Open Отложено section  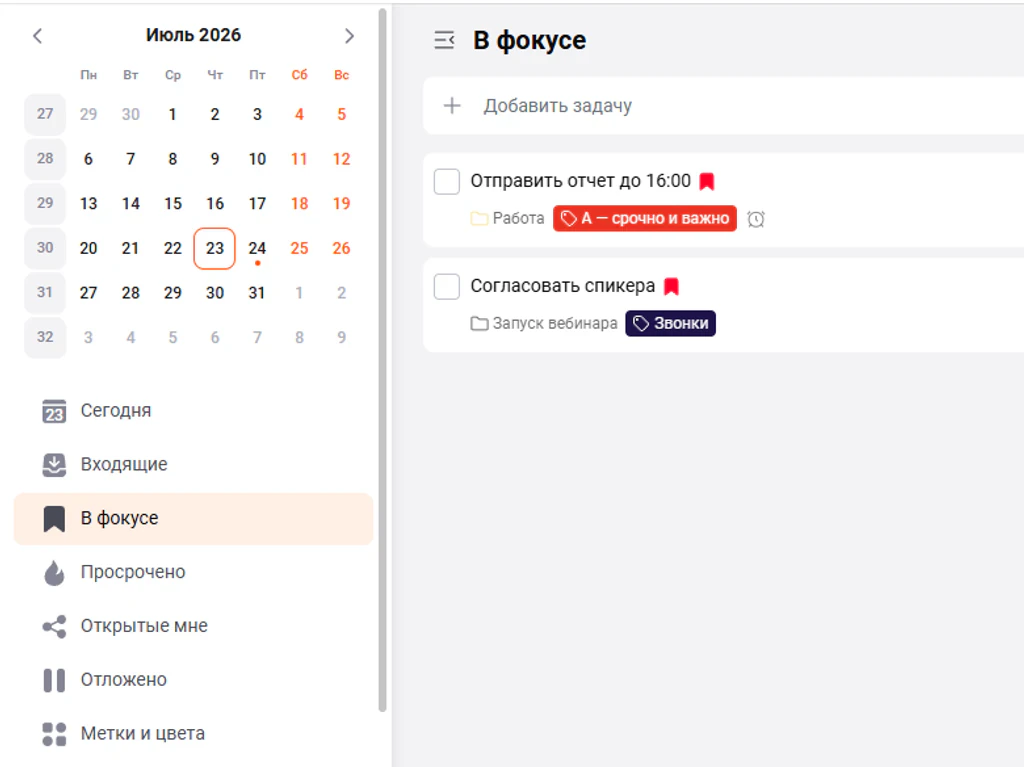click(193, 680)
